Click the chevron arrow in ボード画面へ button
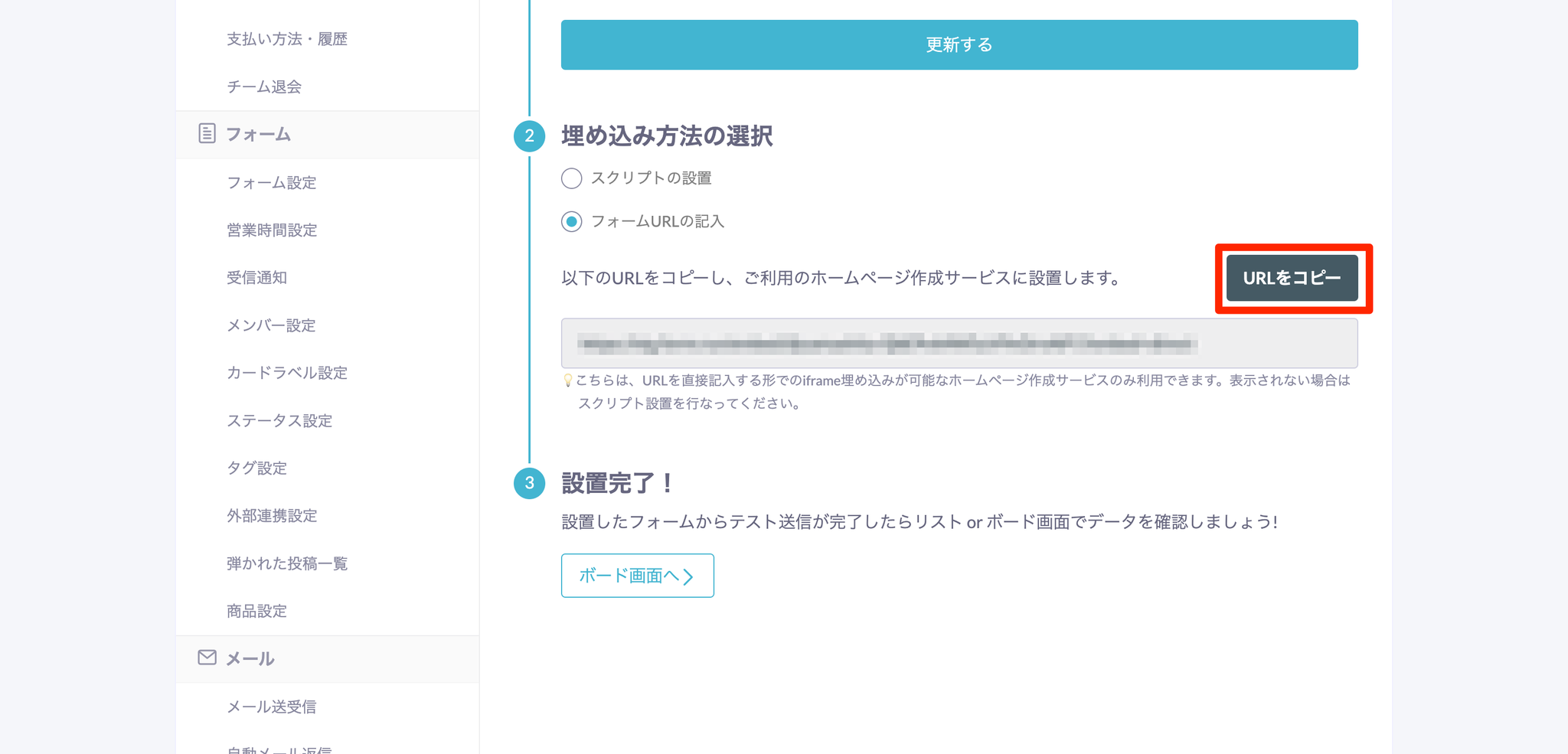 click(x=688, y=576)
